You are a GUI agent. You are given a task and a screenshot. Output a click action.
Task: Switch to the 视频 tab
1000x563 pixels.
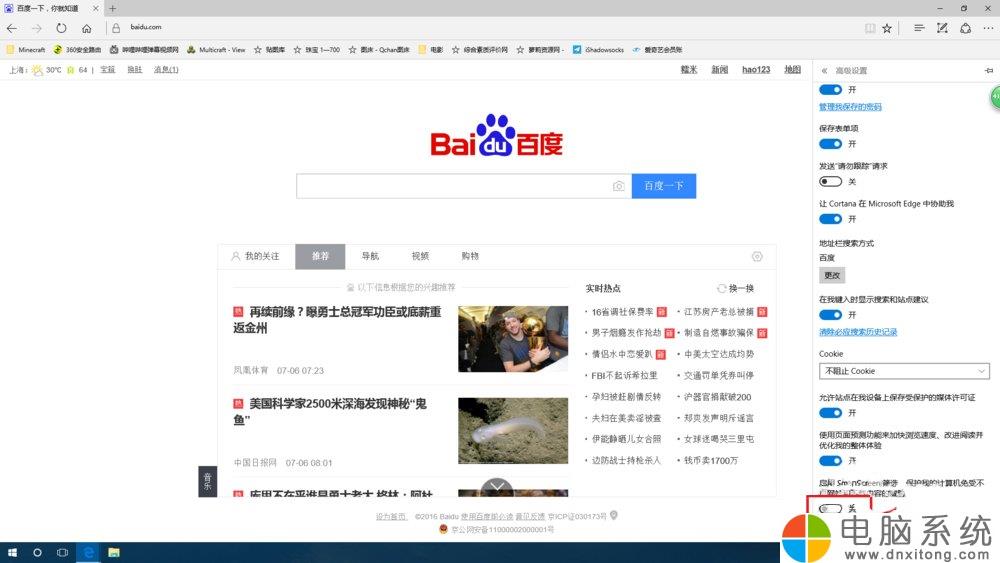coord(420,256)
